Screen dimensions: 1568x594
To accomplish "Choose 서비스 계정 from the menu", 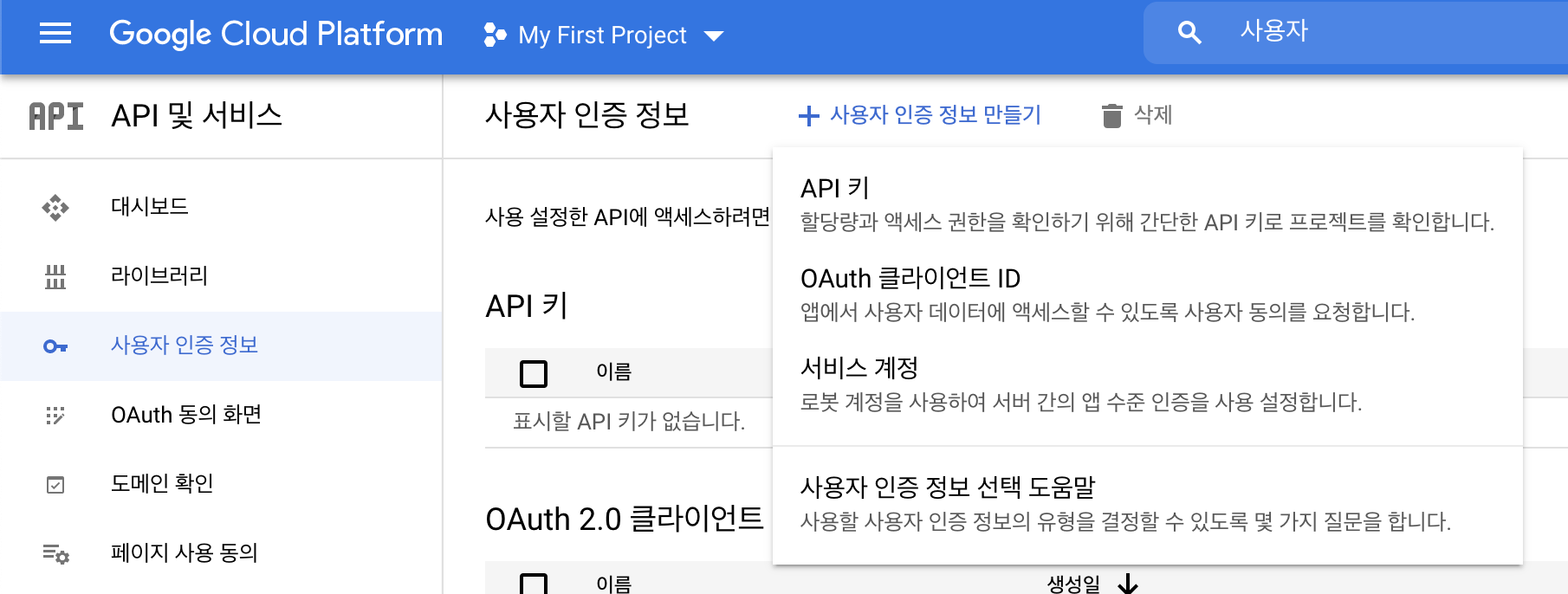I will [x=1148, y=384].
